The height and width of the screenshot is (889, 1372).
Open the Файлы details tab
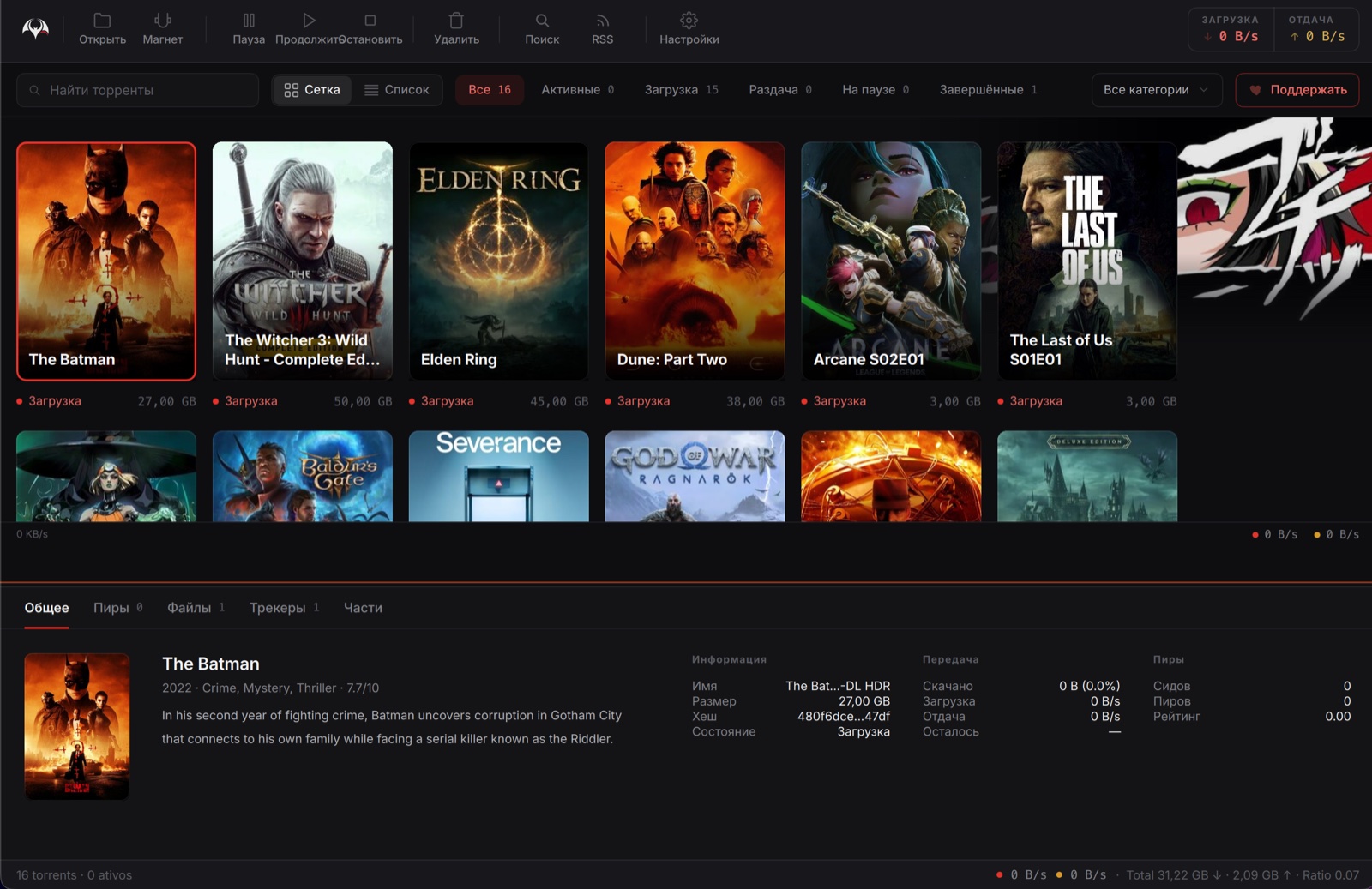[196, 608]
